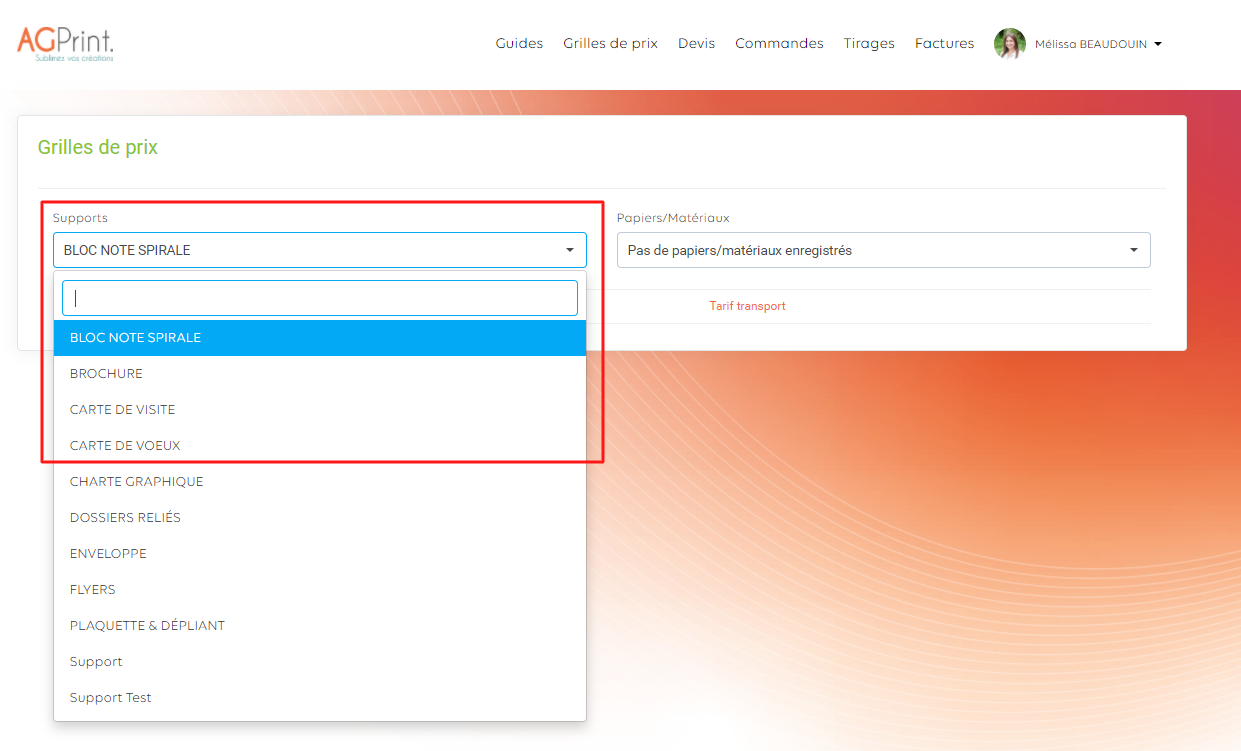Open the Devis section
Screen dimensions: 1241x751
(696, 44)
